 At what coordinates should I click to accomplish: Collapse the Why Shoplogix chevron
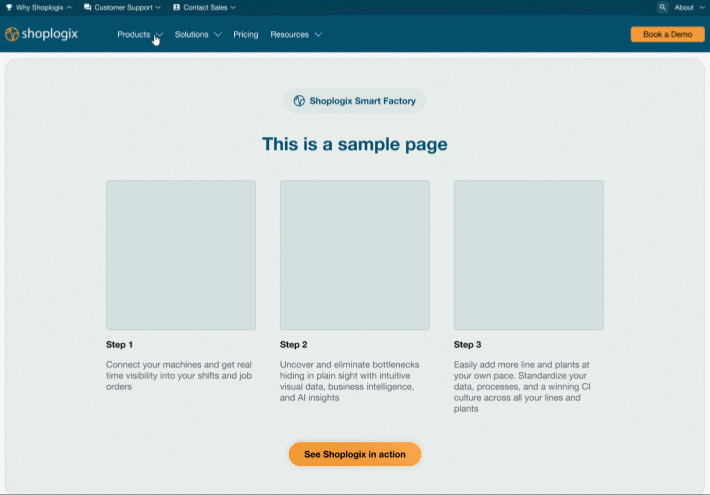tap(69, 7)
